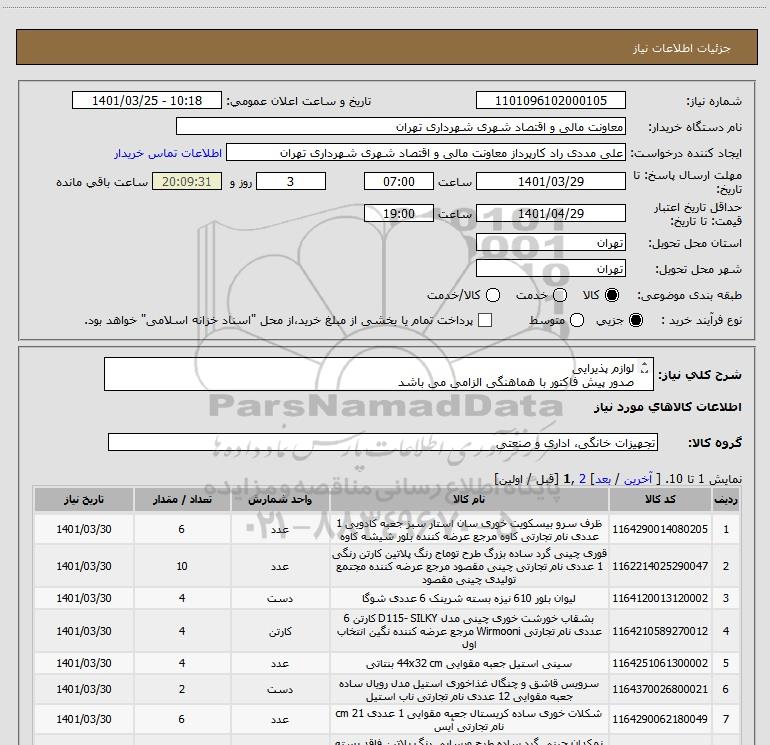Click the کد کالا column header
This screenshot has height=745, width=770.
(660, 499)
